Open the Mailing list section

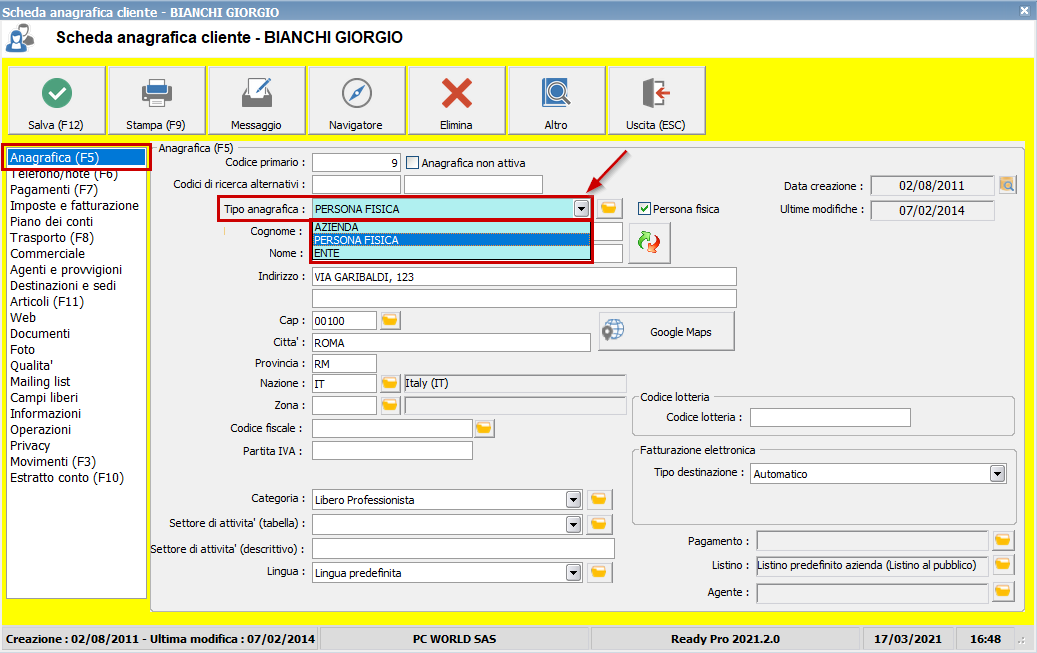pyautogui.click(x=40, y=382)
